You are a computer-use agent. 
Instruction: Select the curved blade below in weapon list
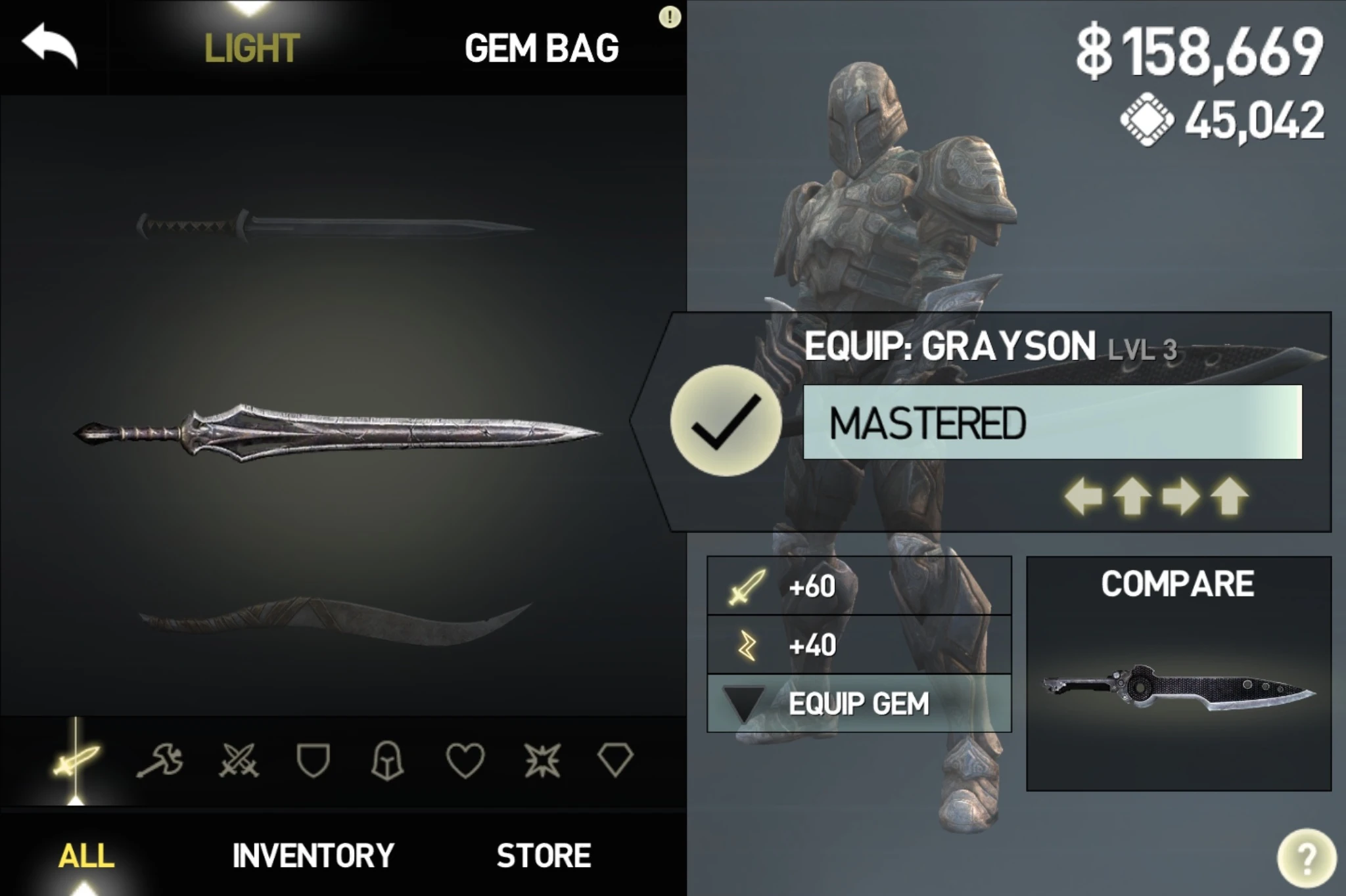pos(335,621)
